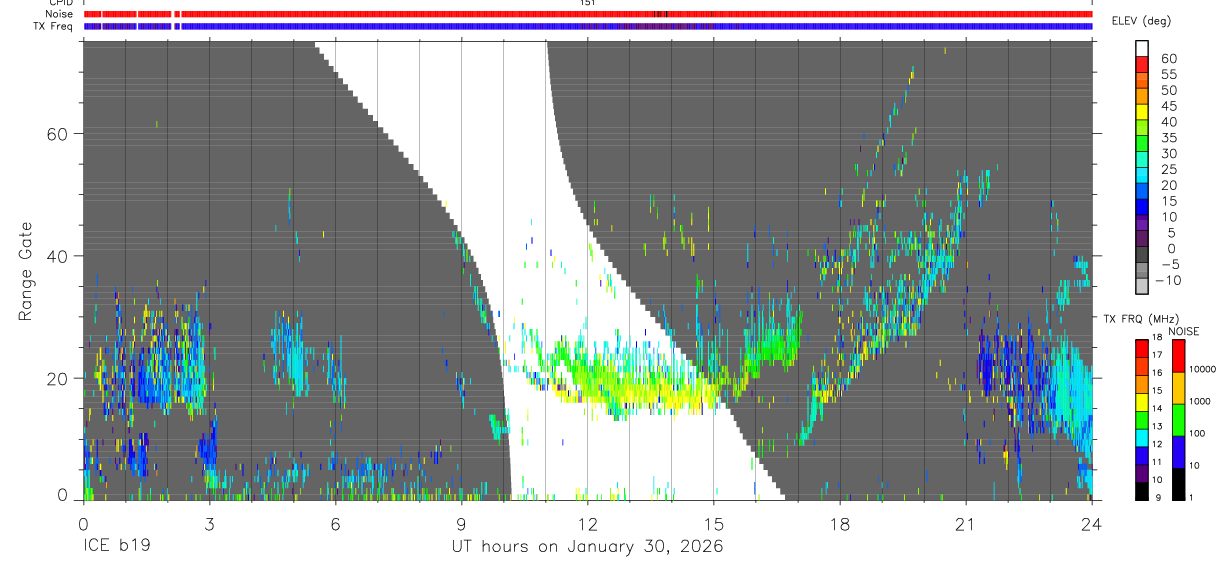Click the '1000' value on NOISE colorbar
This screenshot has width=1228, height=567.
1201,401
